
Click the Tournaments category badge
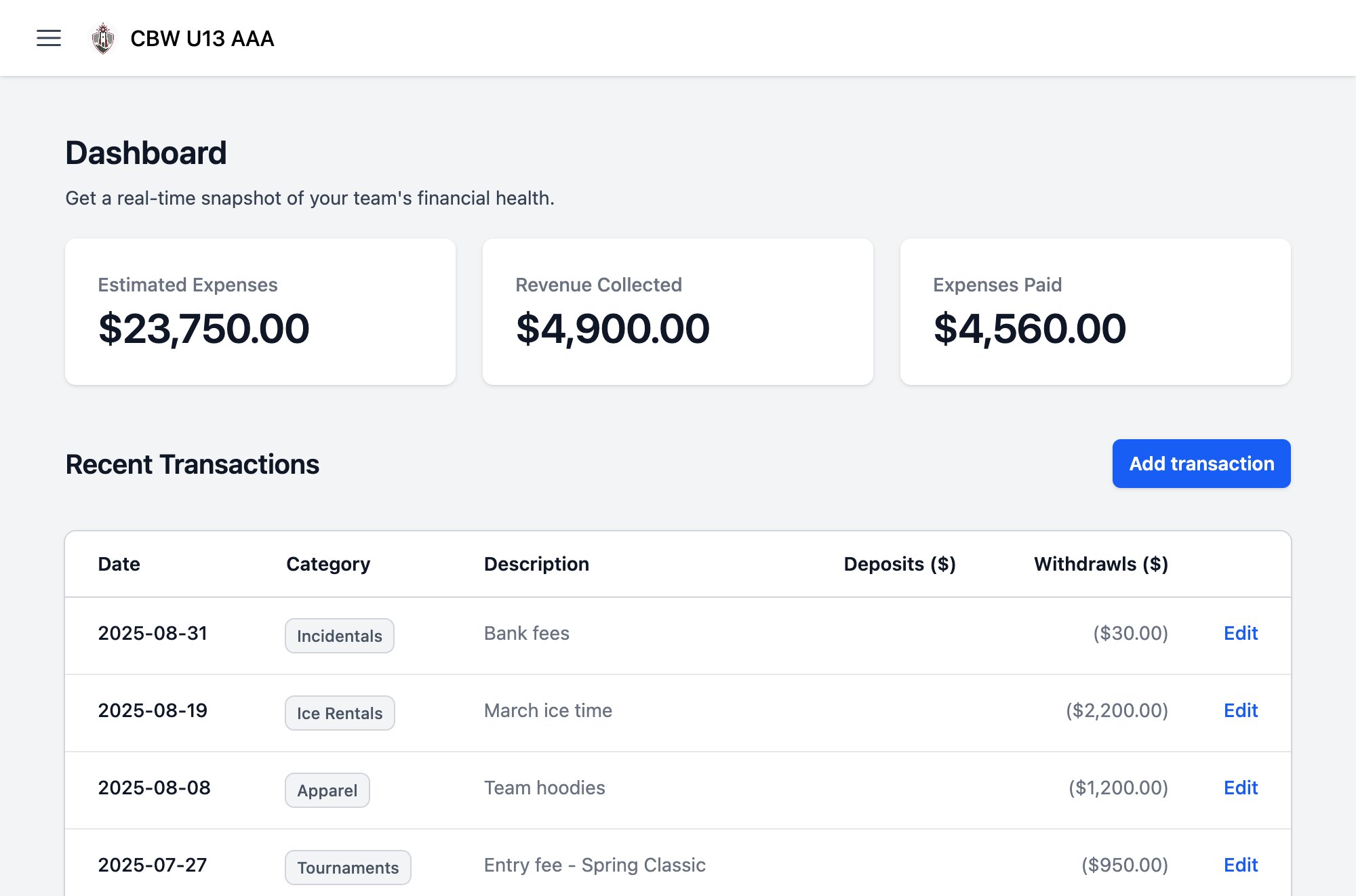(348, 868)
